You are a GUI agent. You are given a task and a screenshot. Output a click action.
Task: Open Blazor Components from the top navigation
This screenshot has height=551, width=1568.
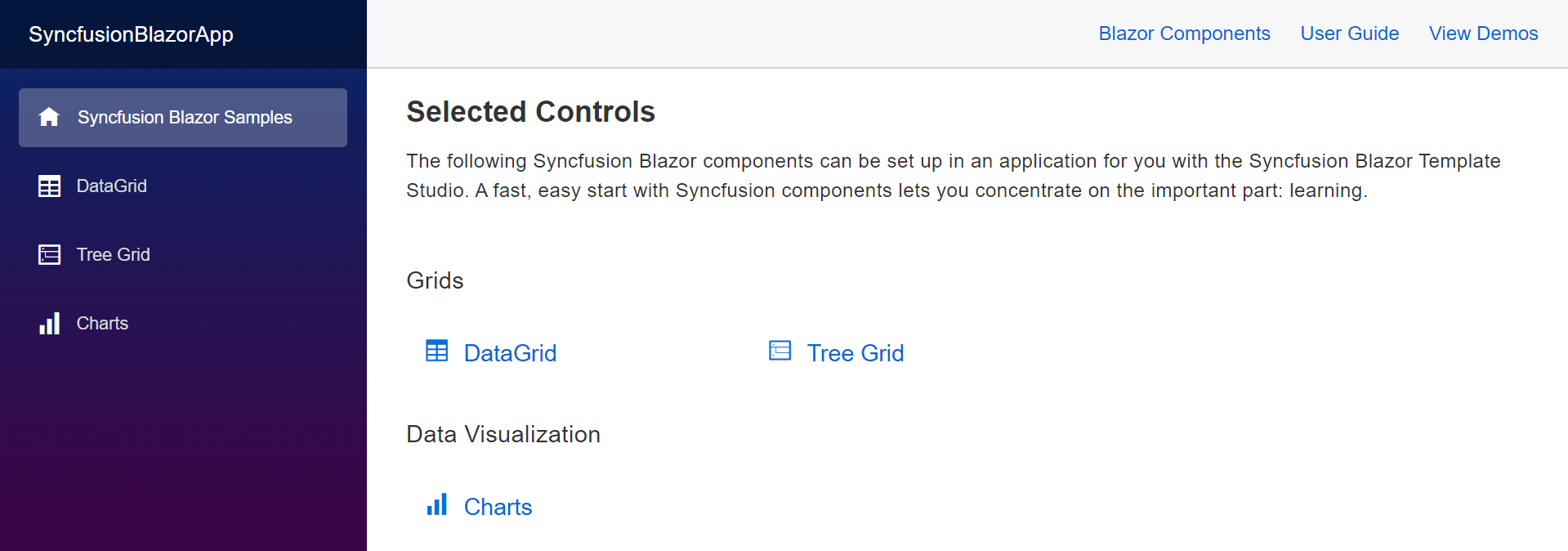pyautogui.click(x=1183, y=34)
